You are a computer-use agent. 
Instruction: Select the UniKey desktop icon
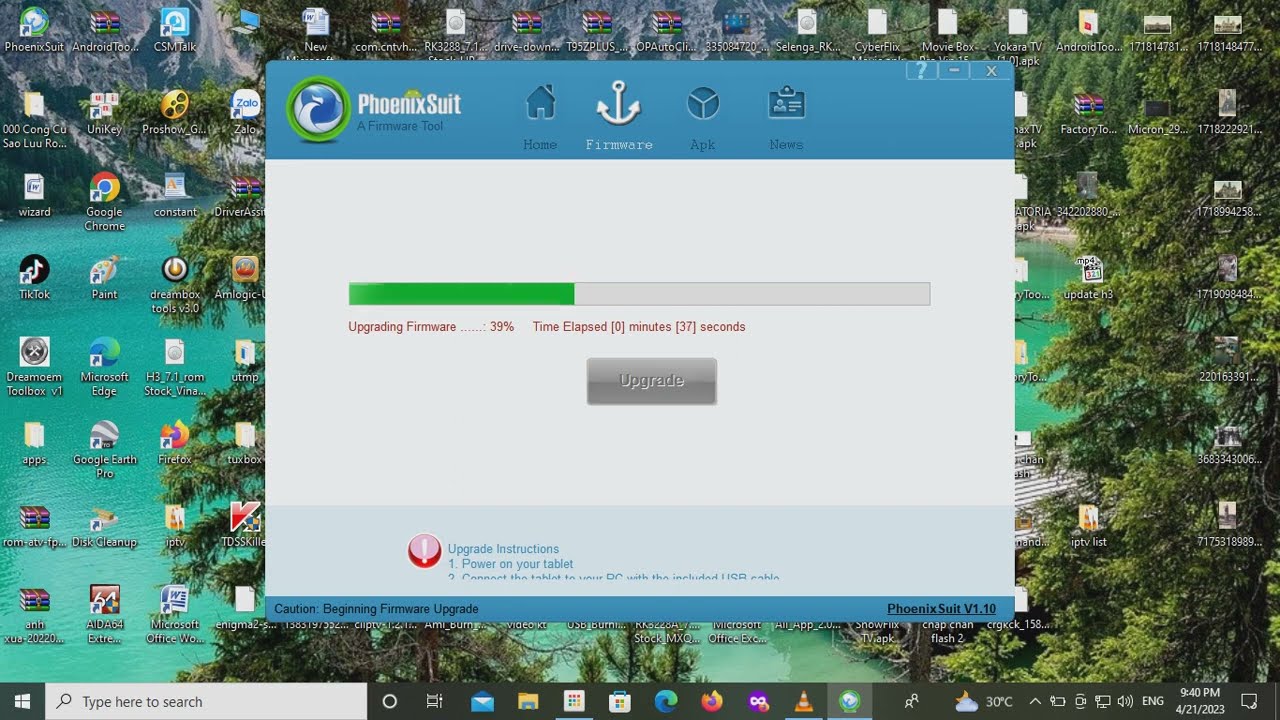pos(104,113)
